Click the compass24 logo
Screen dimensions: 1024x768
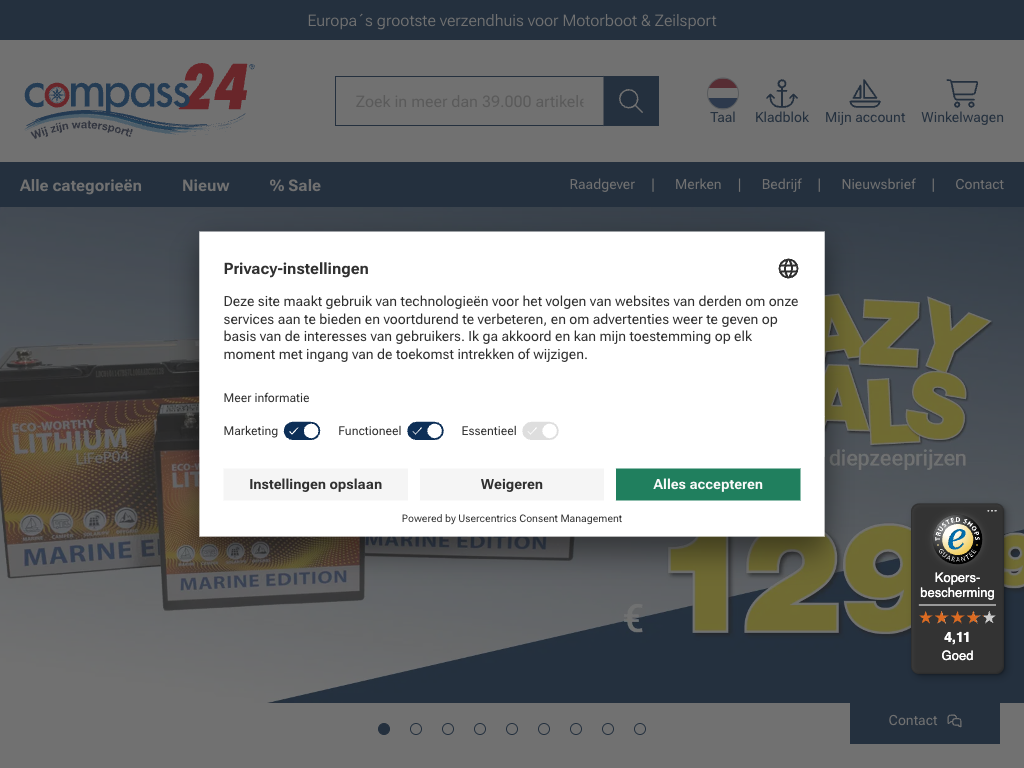coord(138,101)
